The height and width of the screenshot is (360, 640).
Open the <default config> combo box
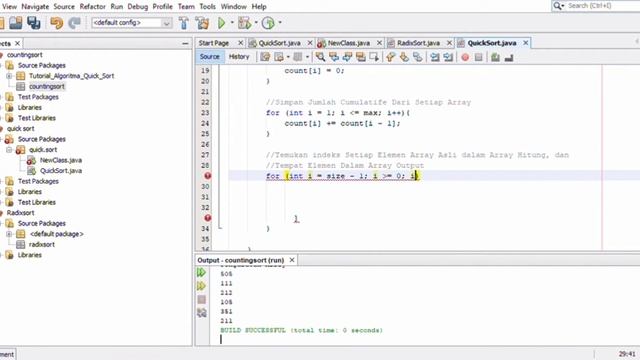131,23
